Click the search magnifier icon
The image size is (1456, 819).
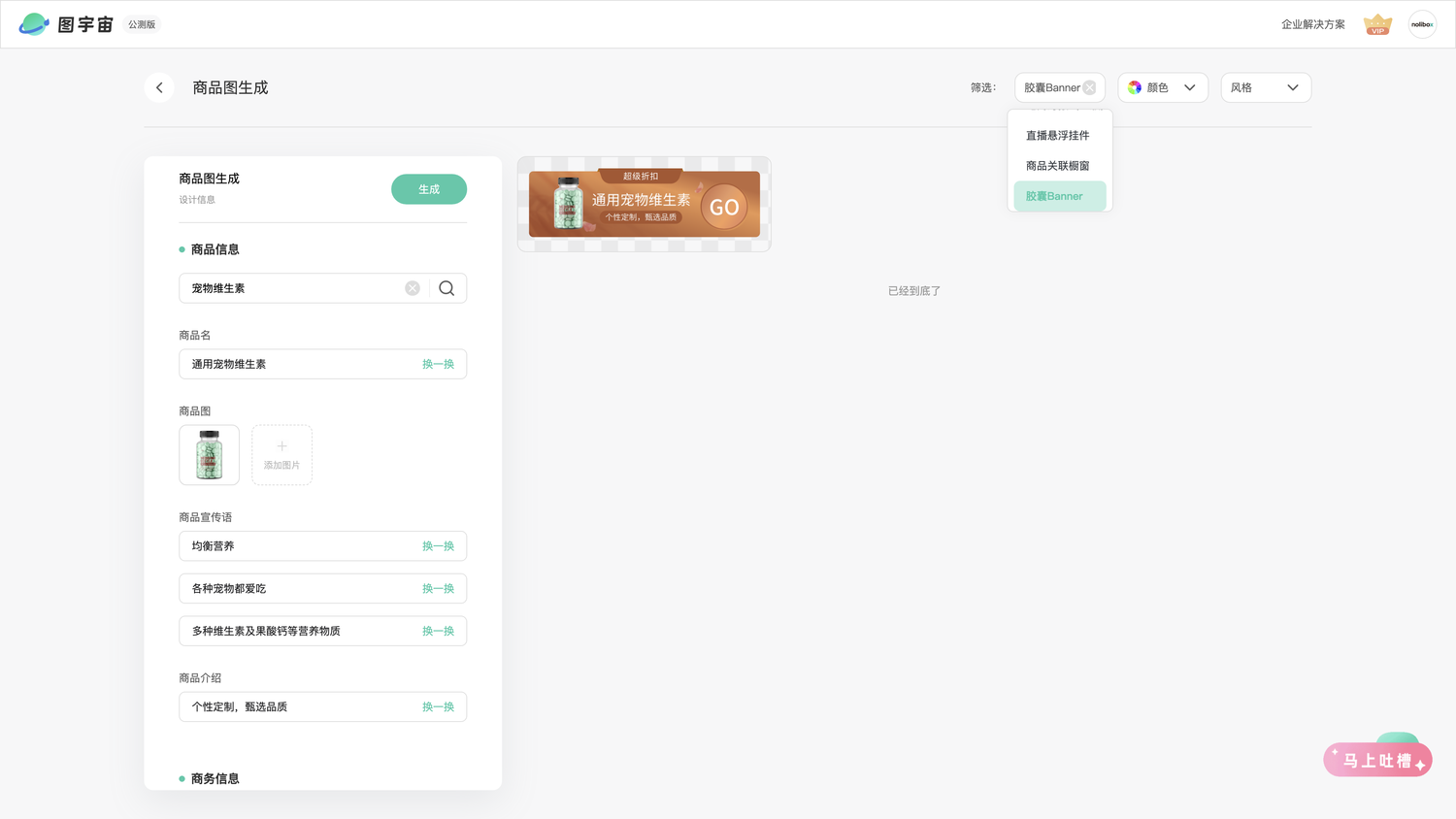(x=447, y=288)
